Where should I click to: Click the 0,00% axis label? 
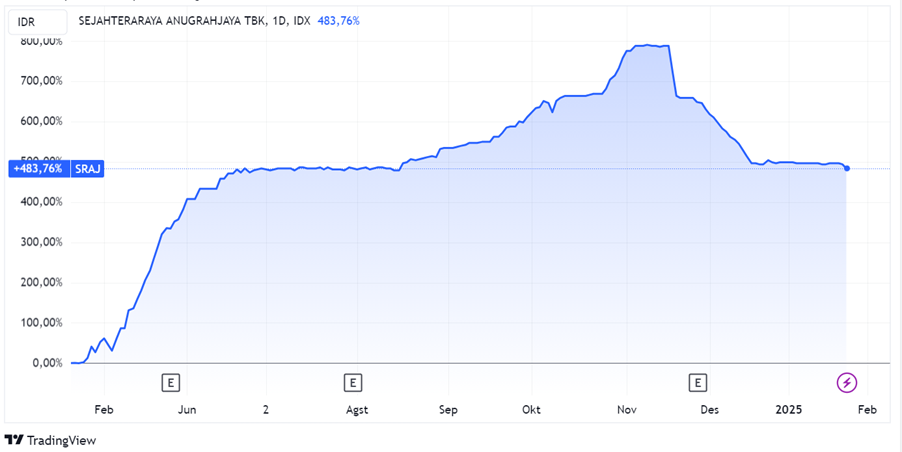[x=47, y=363]
